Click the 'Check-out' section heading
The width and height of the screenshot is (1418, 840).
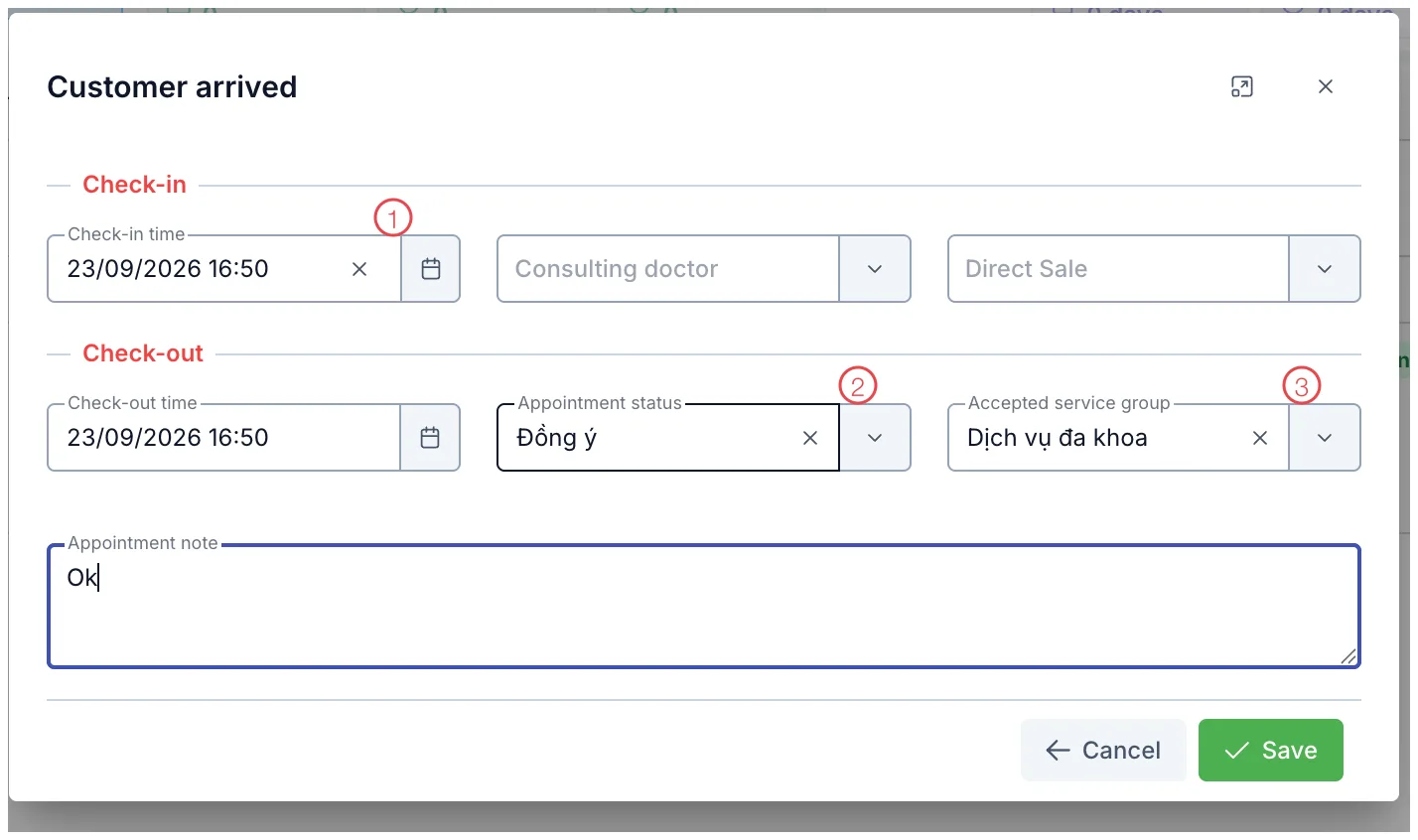[x=143, y=353]
